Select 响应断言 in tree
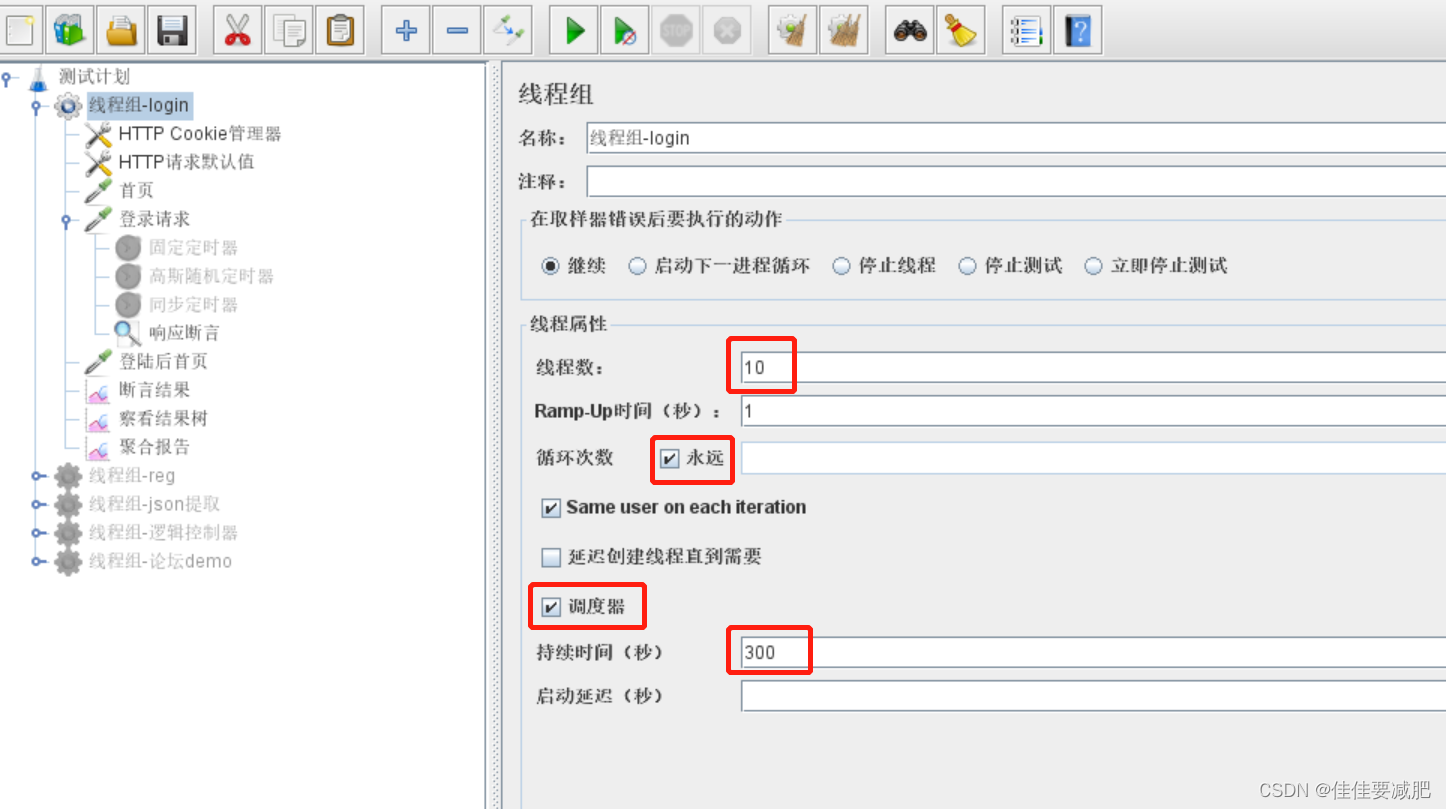The width and height of the screenshot is (1446, 809). click(184, 333)
